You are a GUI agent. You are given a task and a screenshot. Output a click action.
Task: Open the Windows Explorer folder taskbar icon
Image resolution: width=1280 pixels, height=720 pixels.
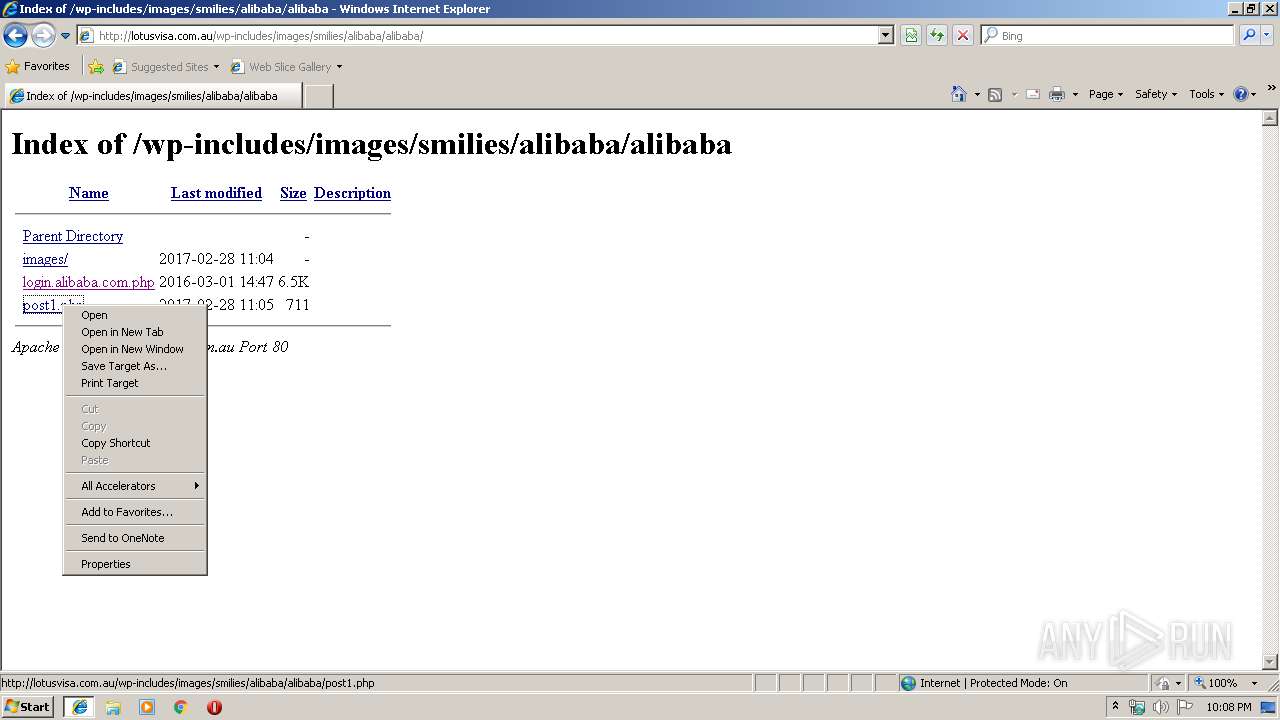(113, 707)
